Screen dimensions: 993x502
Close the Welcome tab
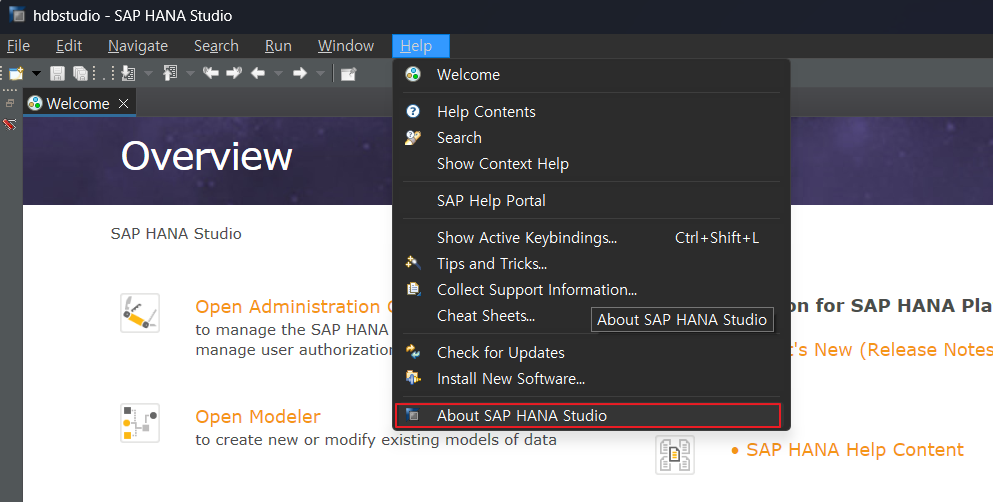pyautogui.click(x=123, y=103)
